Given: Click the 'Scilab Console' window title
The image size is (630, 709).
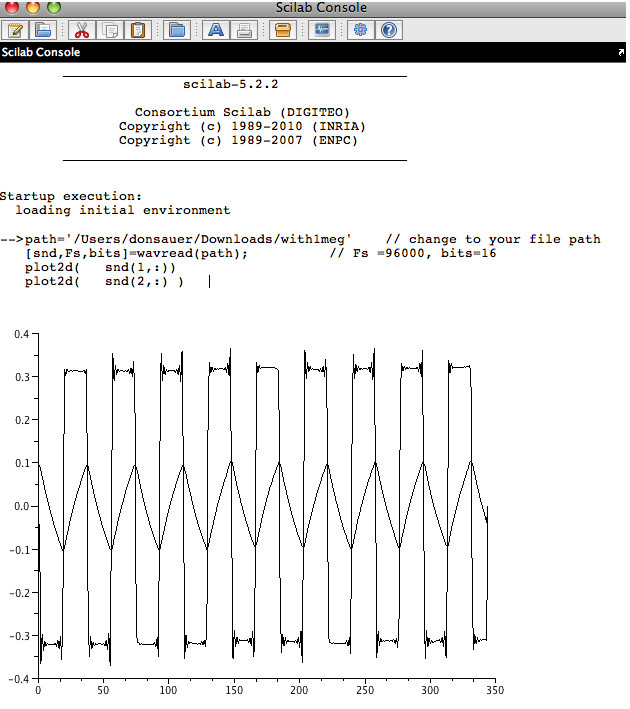Looking at the screenshot, I should tap(322, 7).
